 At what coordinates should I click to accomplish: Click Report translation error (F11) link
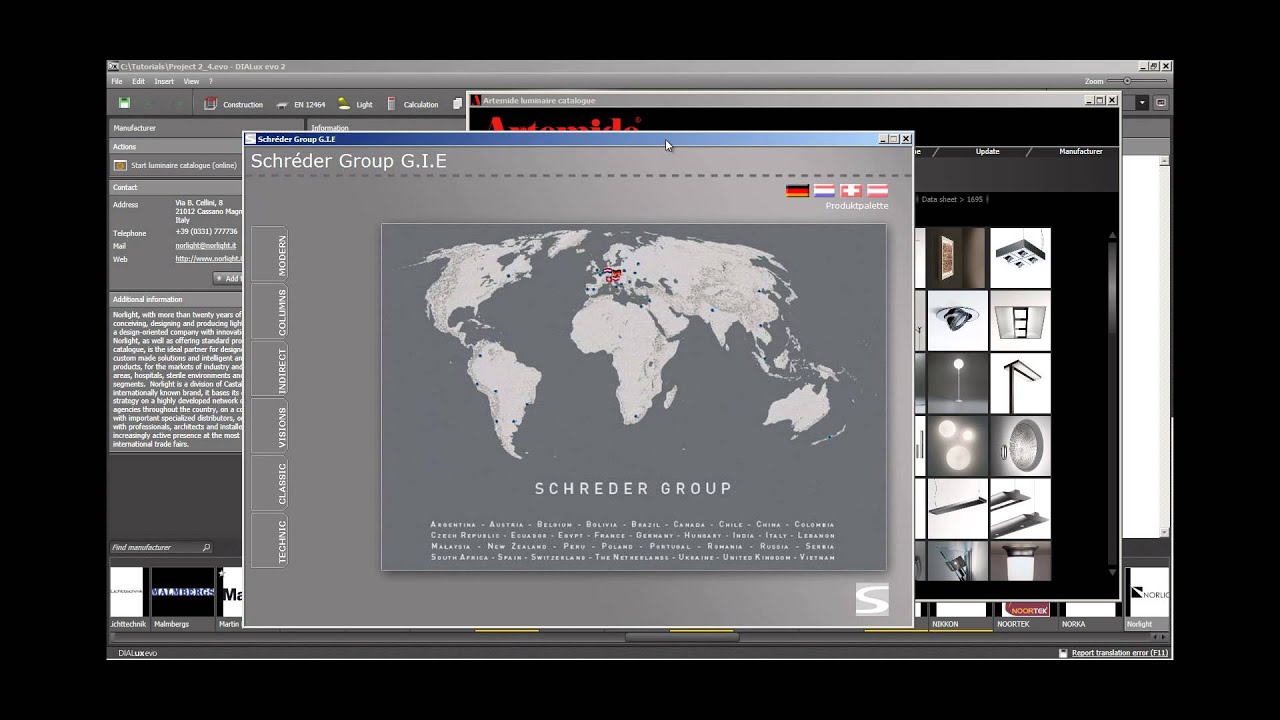(x=1120, y=652)
